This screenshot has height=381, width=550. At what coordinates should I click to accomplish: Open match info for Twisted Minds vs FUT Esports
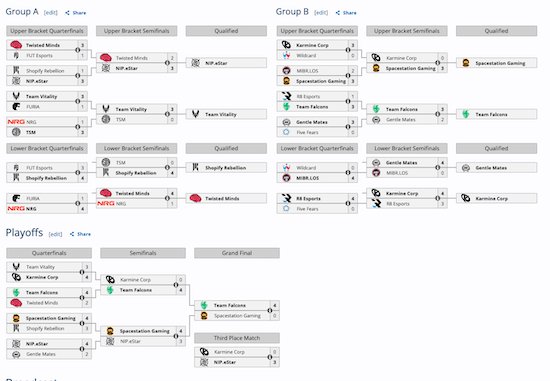(x=78, y=50)
